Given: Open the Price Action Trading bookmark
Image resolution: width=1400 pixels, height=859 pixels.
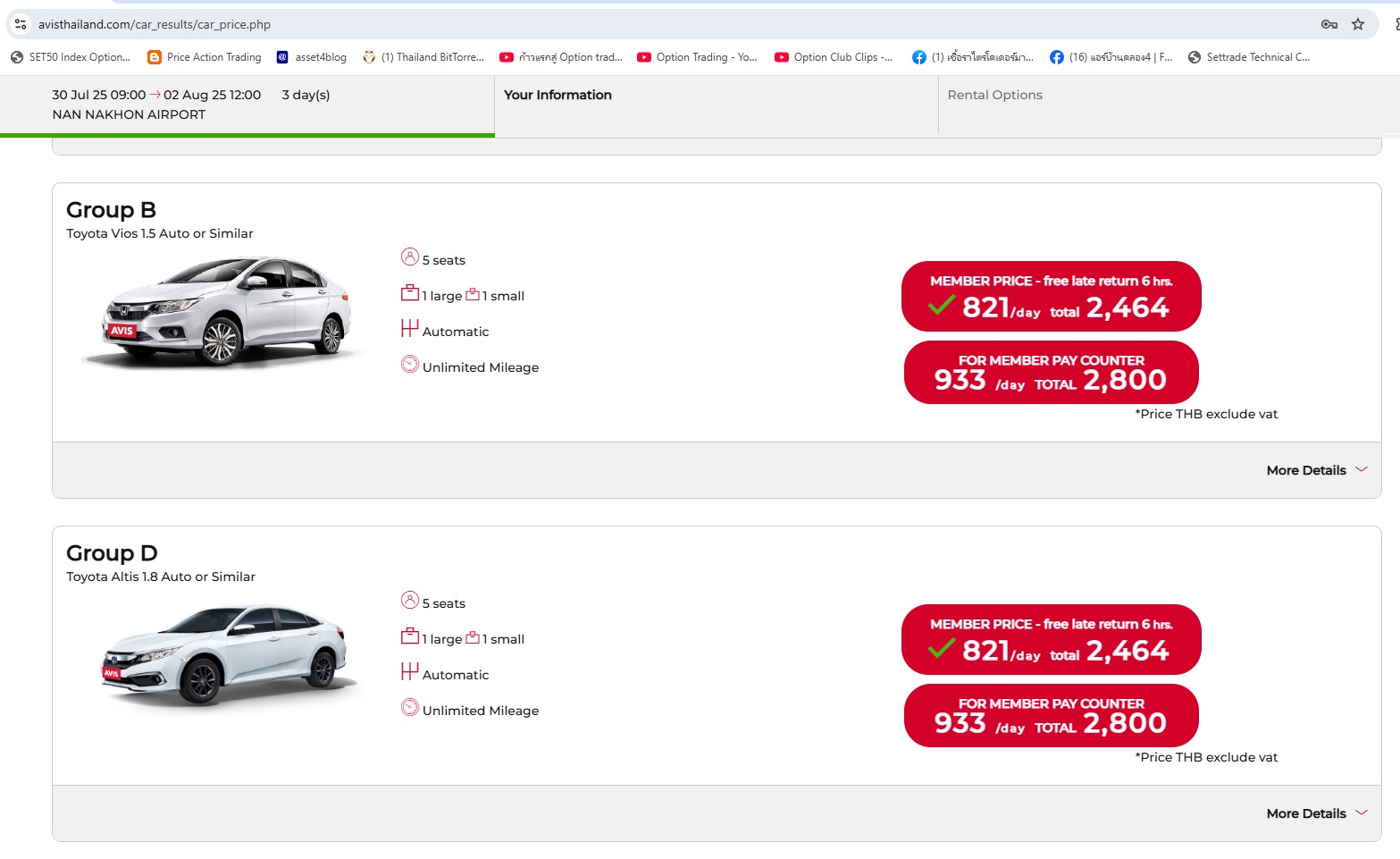Looking at the screenshot, I should [x=205, y=57].
